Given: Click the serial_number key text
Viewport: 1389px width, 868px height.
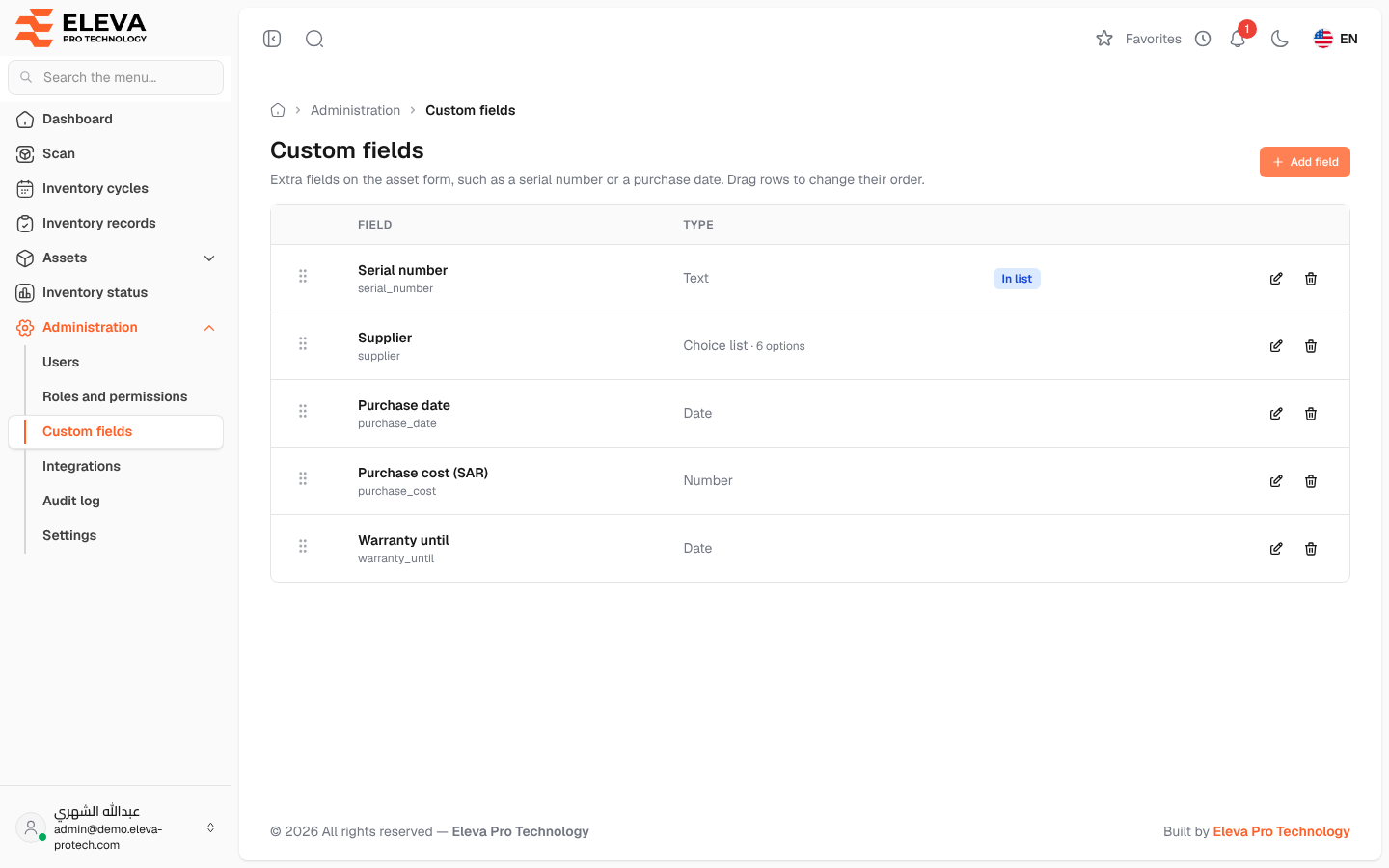Looking at the screenshot, I should point(395,288).
